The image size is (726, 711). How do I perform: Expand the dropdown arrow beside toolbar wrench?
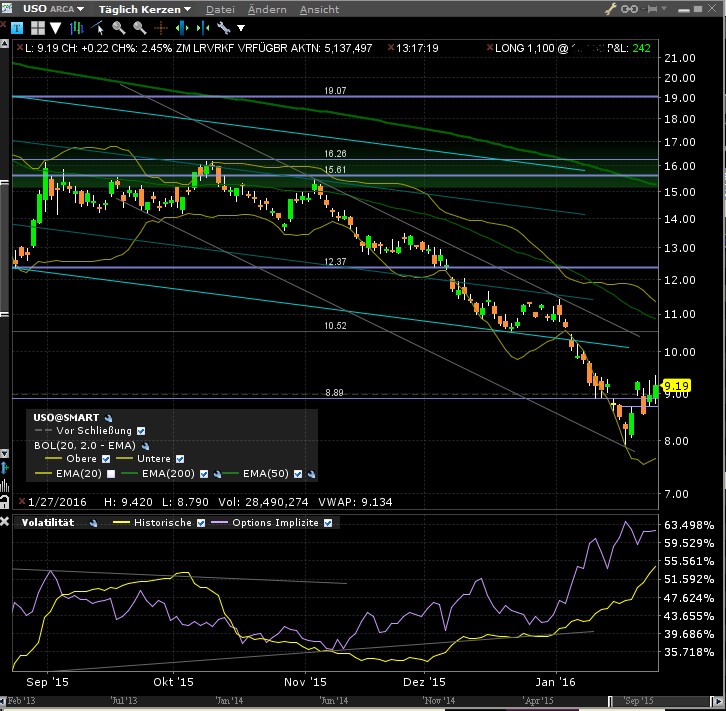pos(241,28)
